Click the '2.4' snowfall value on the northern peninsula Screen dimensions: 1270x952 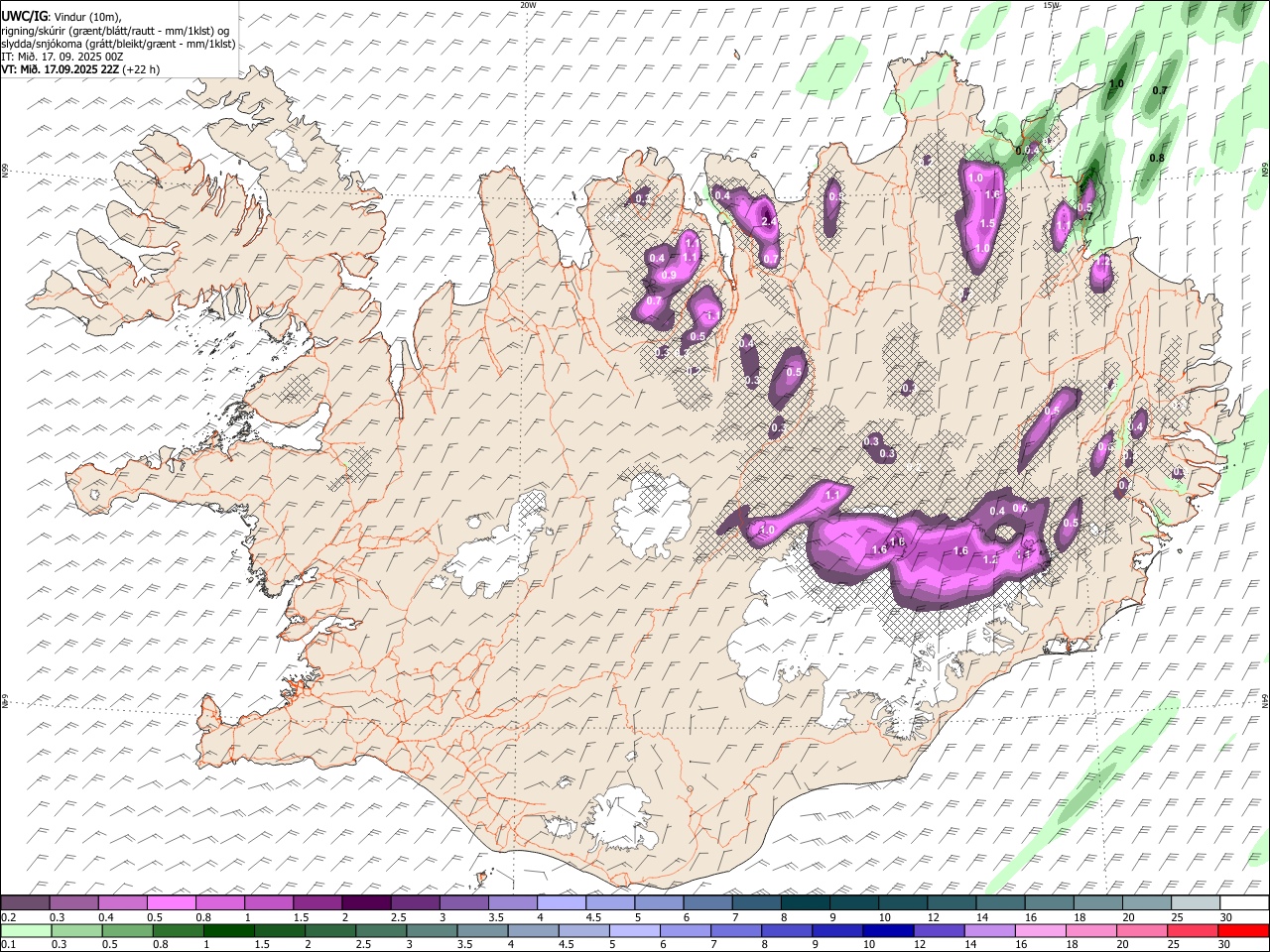769,221
